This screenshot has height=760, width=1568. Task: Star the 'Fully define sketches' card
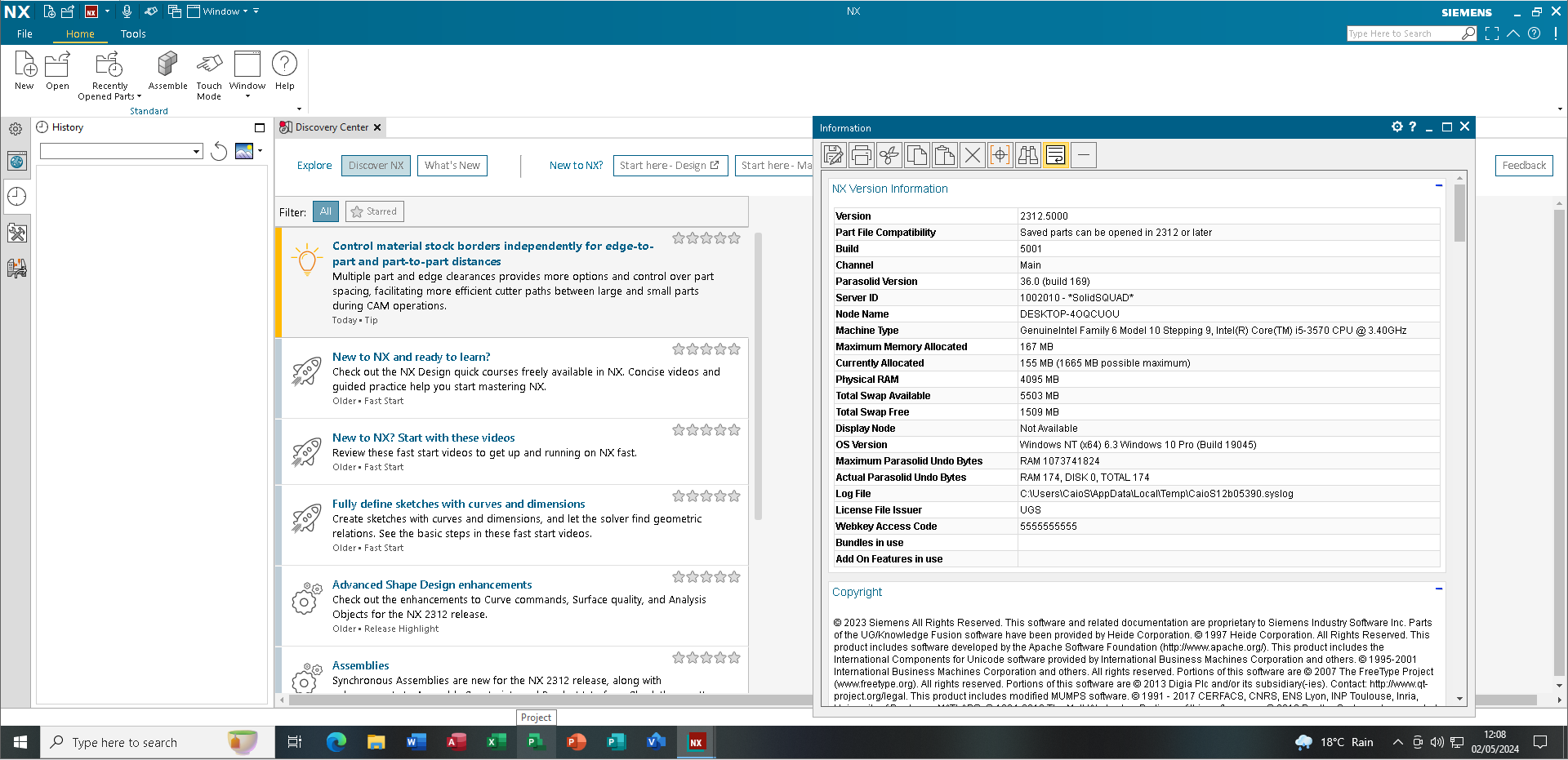706,496
